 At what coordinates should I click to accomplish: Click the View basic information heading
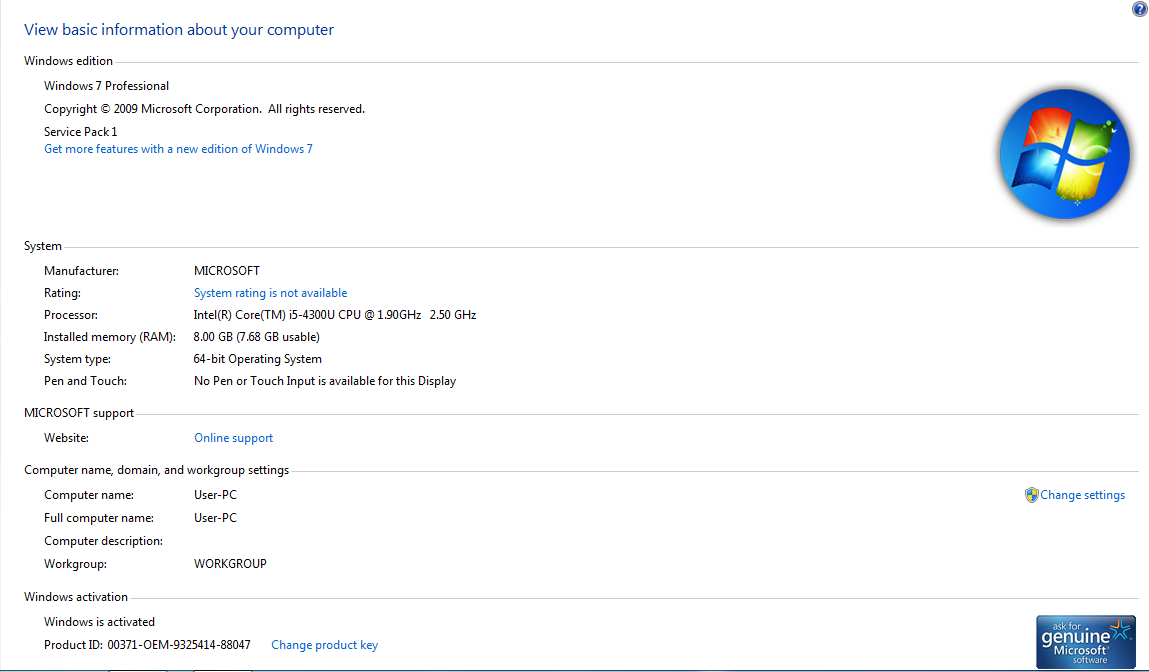click(179, 30)
